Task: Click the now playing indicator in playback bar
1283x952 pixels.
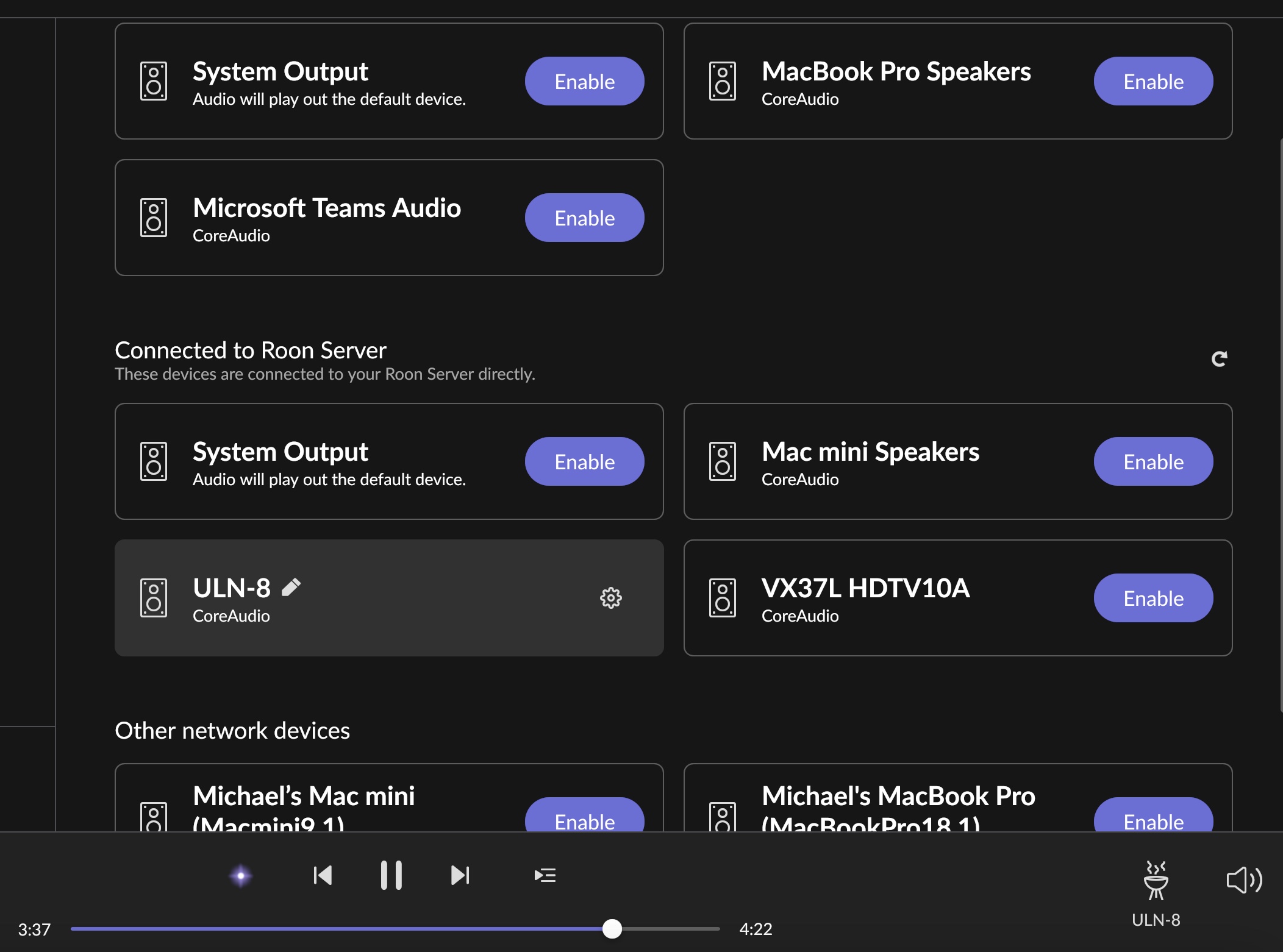Action: [239, 875]
